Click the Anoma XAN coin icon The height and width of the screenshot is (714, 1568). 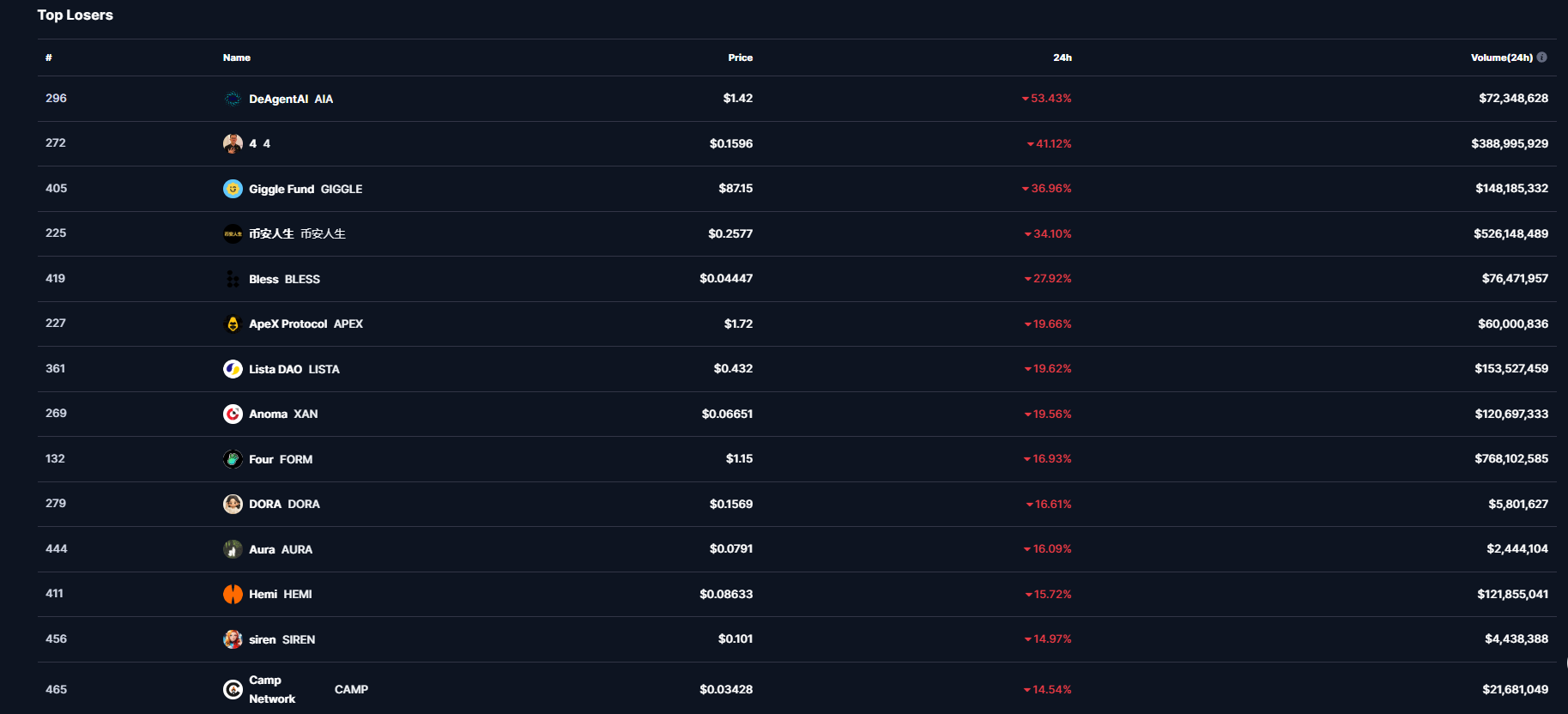click(x=233, y=414)
